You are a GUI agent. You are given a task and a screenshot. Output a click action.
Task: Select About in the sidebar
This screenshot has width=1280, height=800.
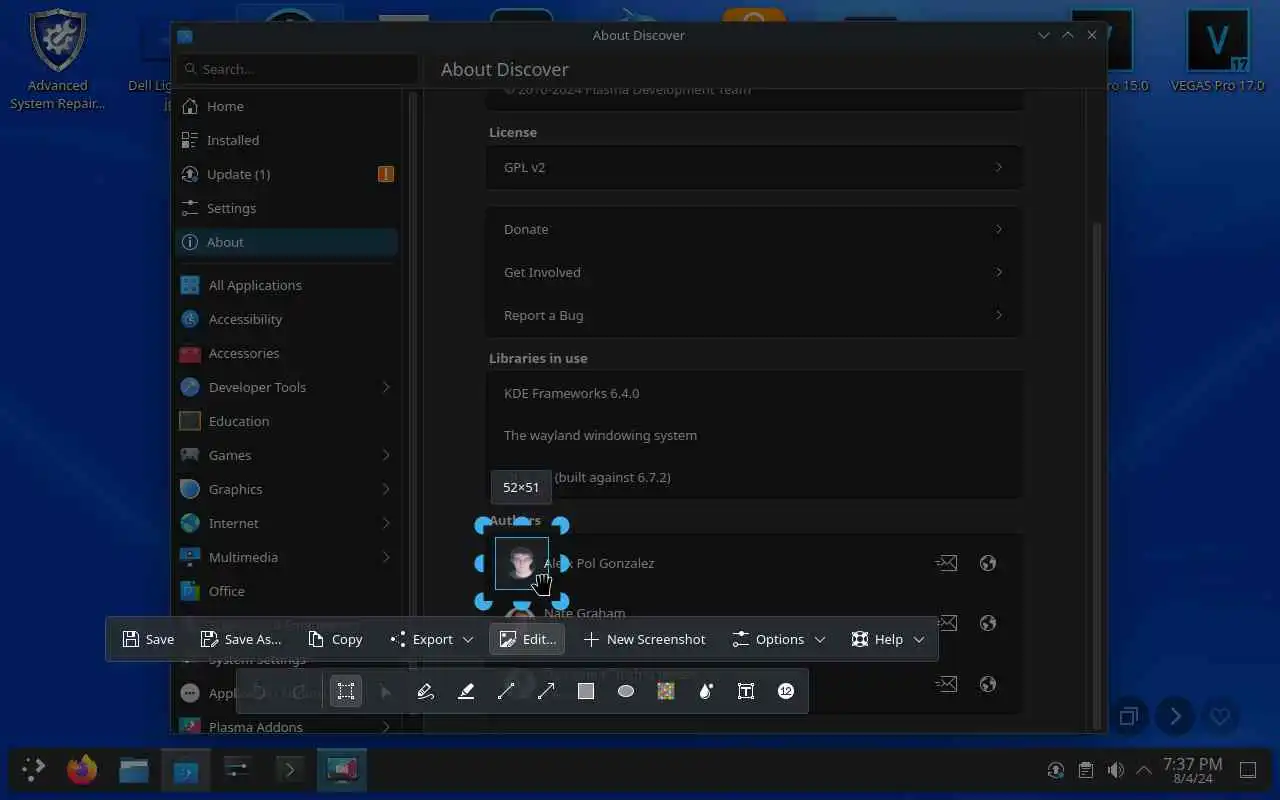286,242
